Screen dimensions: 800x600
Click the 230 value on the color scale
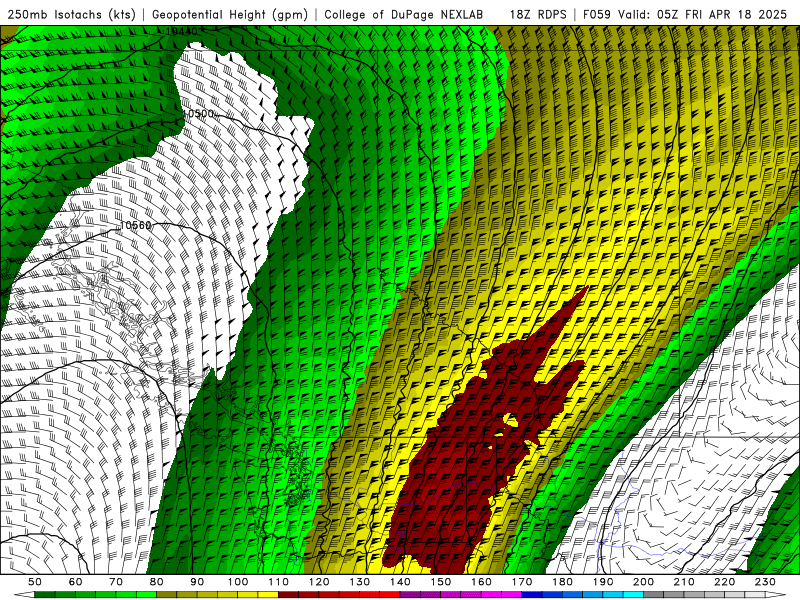pyautogui.click(x=765, y=582)
